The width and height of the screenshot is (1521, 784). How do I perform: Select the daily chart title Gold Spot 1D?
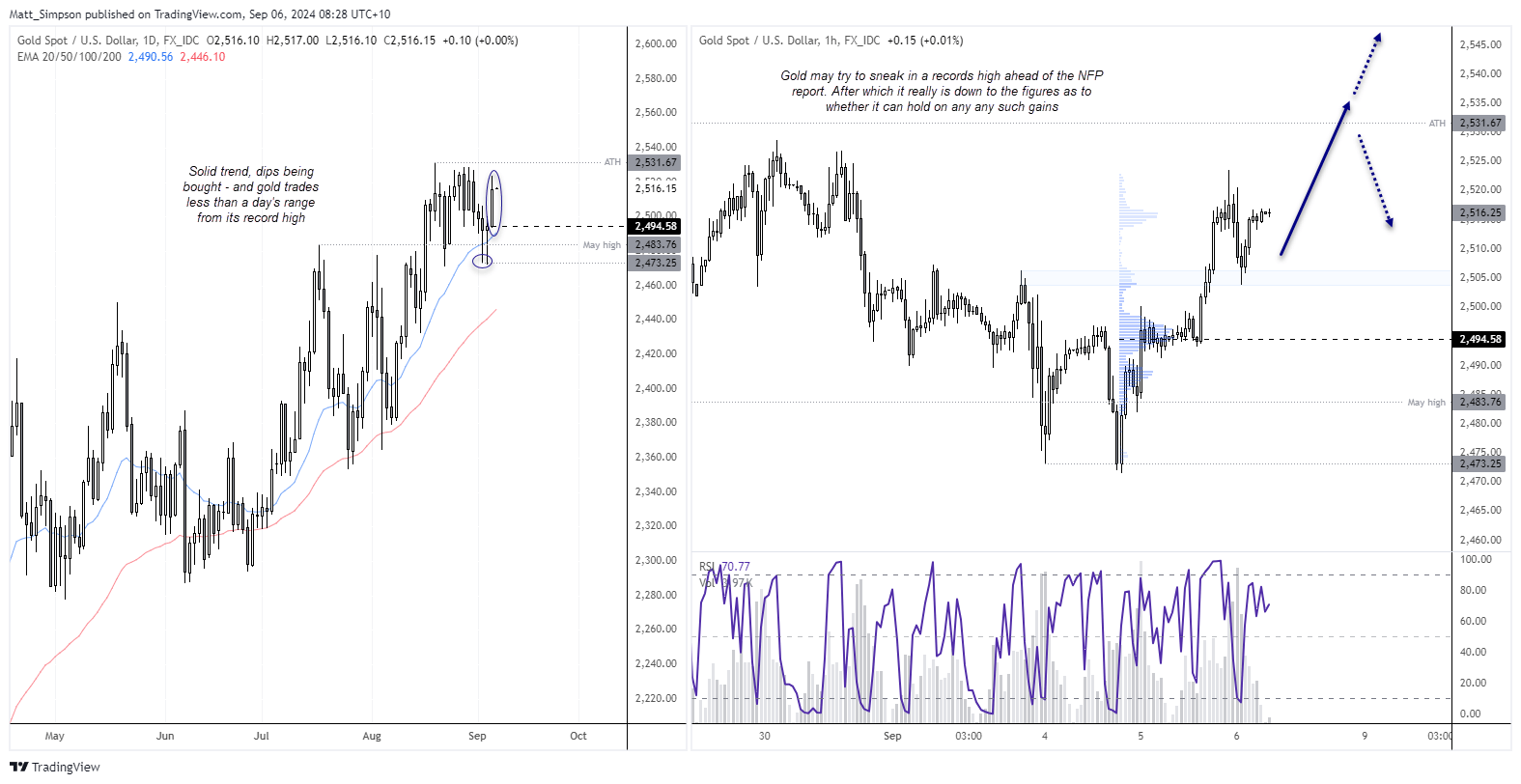pos(108,41)
